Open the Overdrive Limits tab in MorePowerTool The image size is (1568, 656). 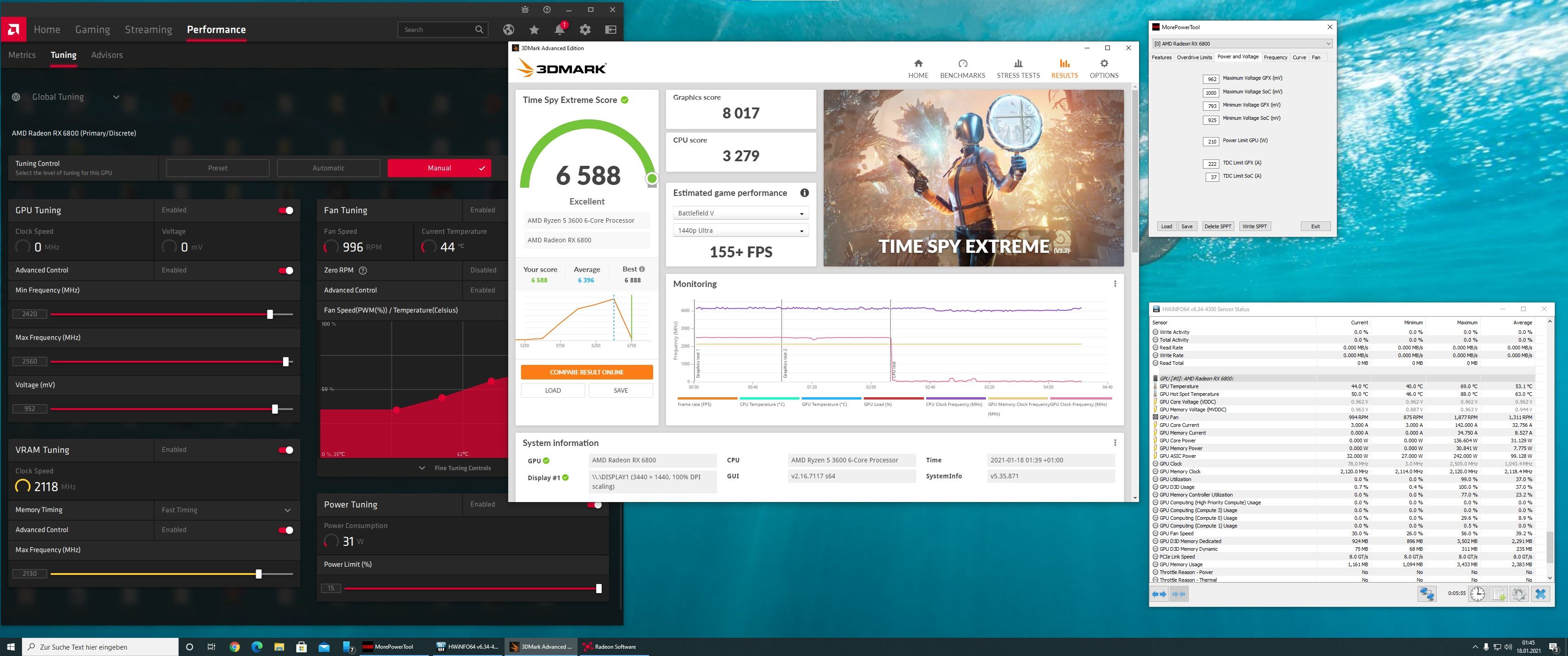pyautogui.click(x=1194, y=57)
